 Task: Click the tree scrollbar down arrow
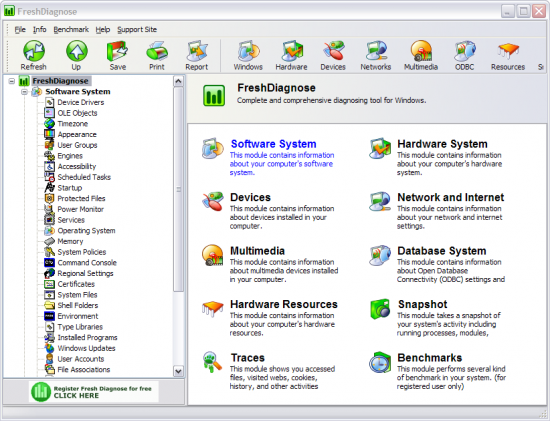pyautogui.click(x=178, y=371)
